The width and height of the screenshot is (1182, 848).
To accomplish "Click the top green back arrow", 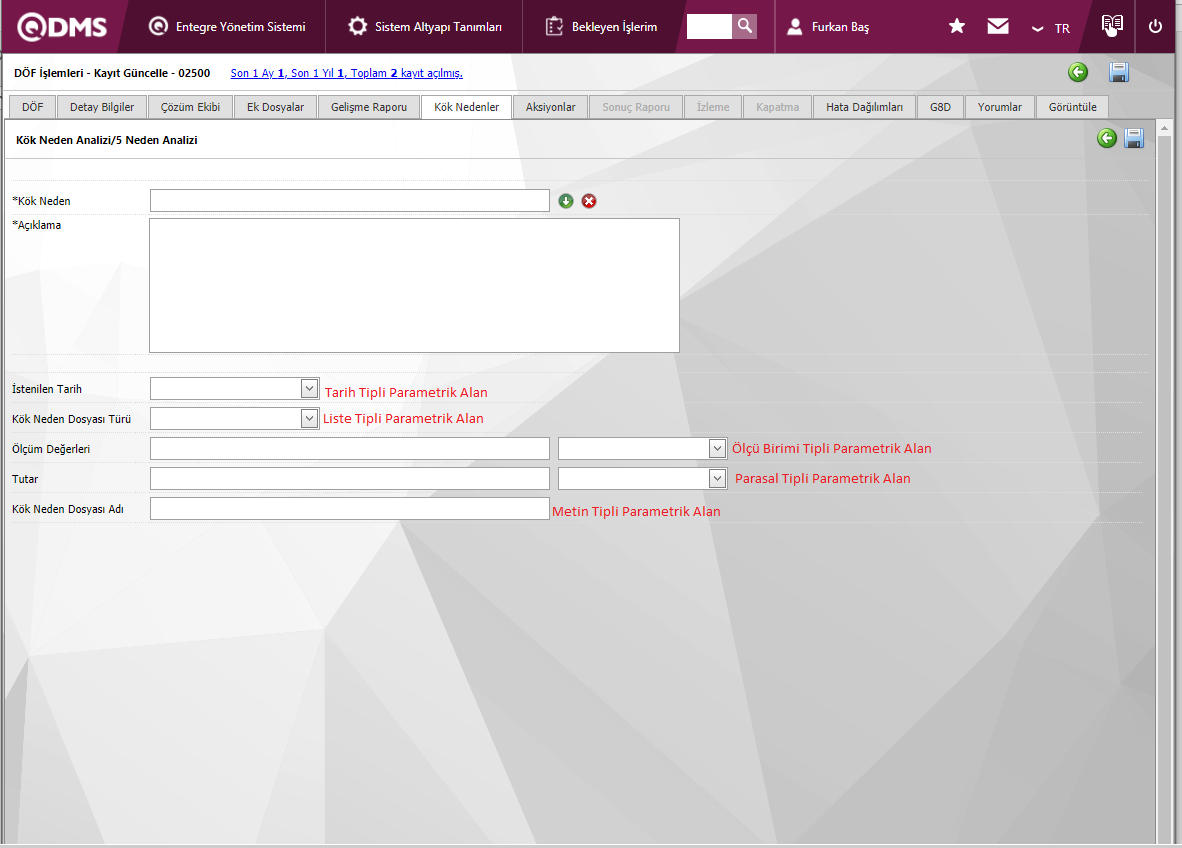I will click(x=1078, y=72).
